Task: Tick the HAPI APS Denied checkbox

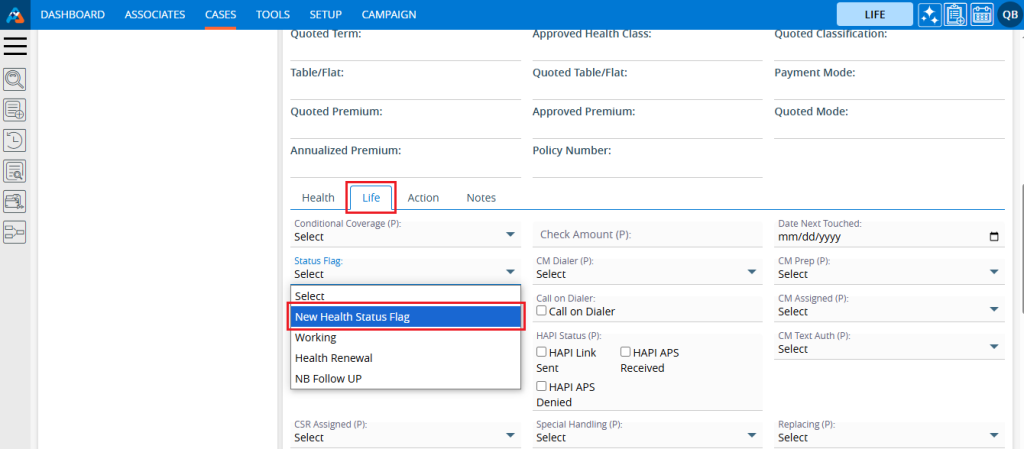Action: click(x=542, y=386)
